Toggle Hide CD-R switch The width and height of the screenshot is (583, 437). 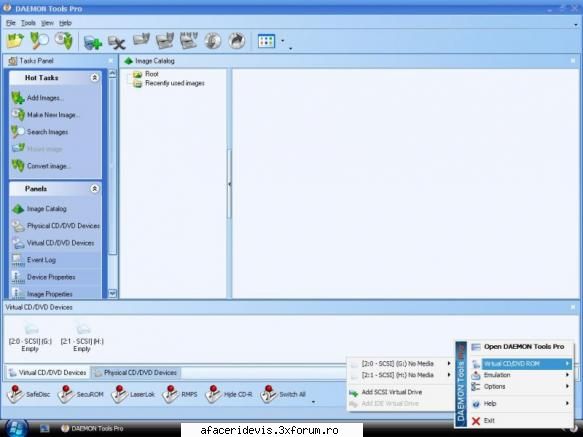pyautogui.click(x=229, y=394)
